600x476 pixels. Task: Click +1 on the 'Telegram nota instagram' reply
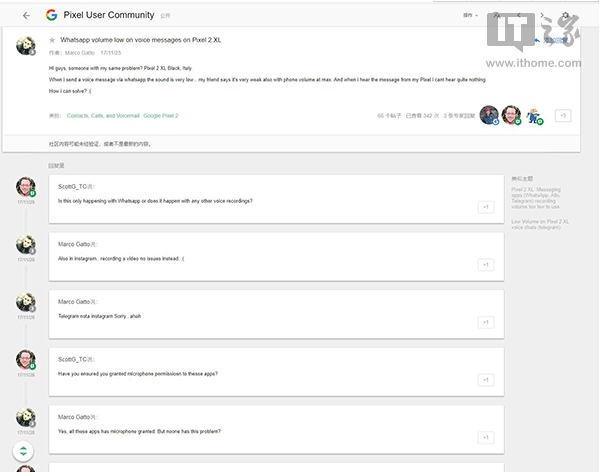(x=486, y=322)
